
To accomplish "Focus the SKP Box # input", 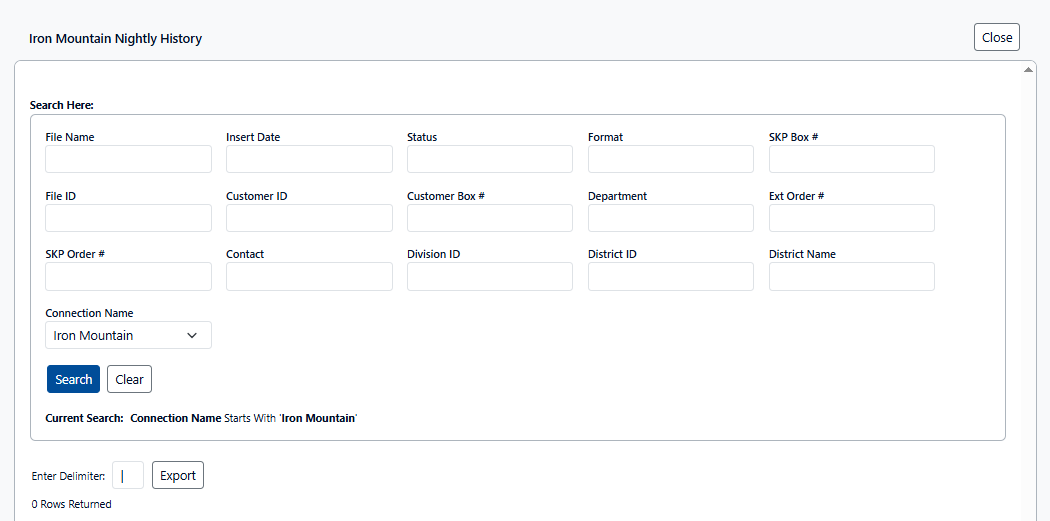I will pos(851,159).
